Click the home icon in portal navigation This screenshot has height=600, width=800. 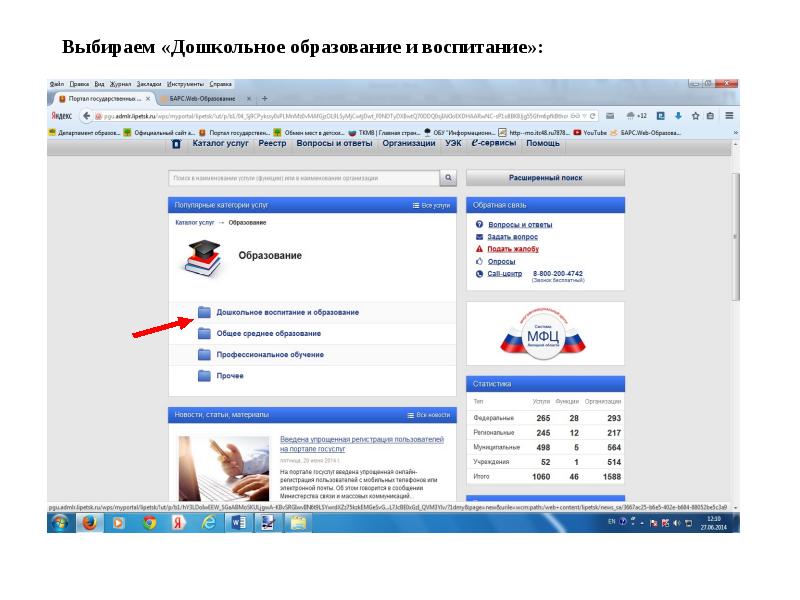(176, 143)
